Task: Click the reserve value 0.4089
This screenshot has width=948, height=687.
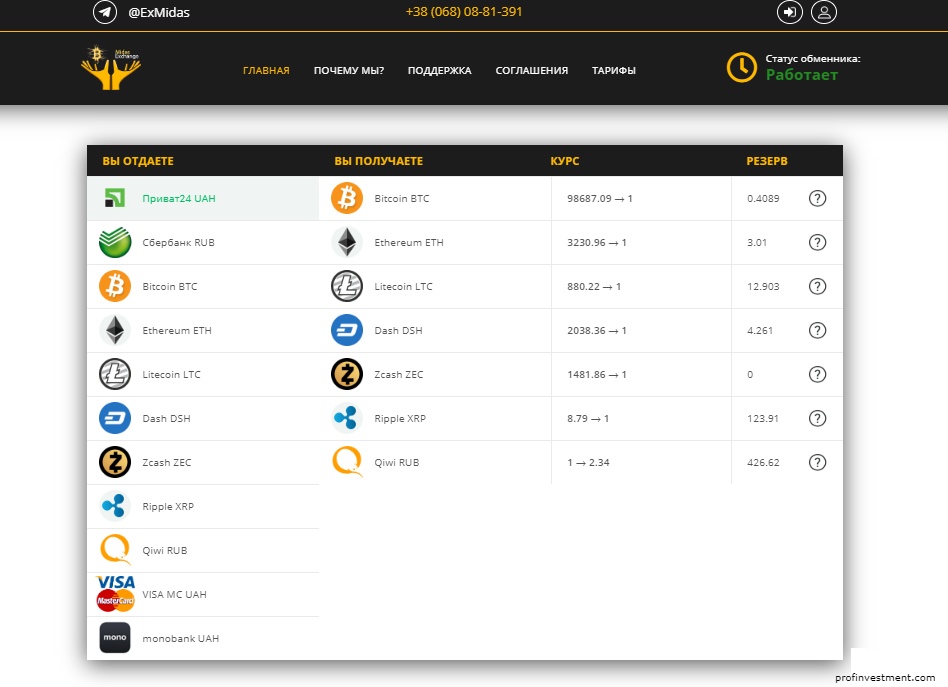Action: [763, 198]
